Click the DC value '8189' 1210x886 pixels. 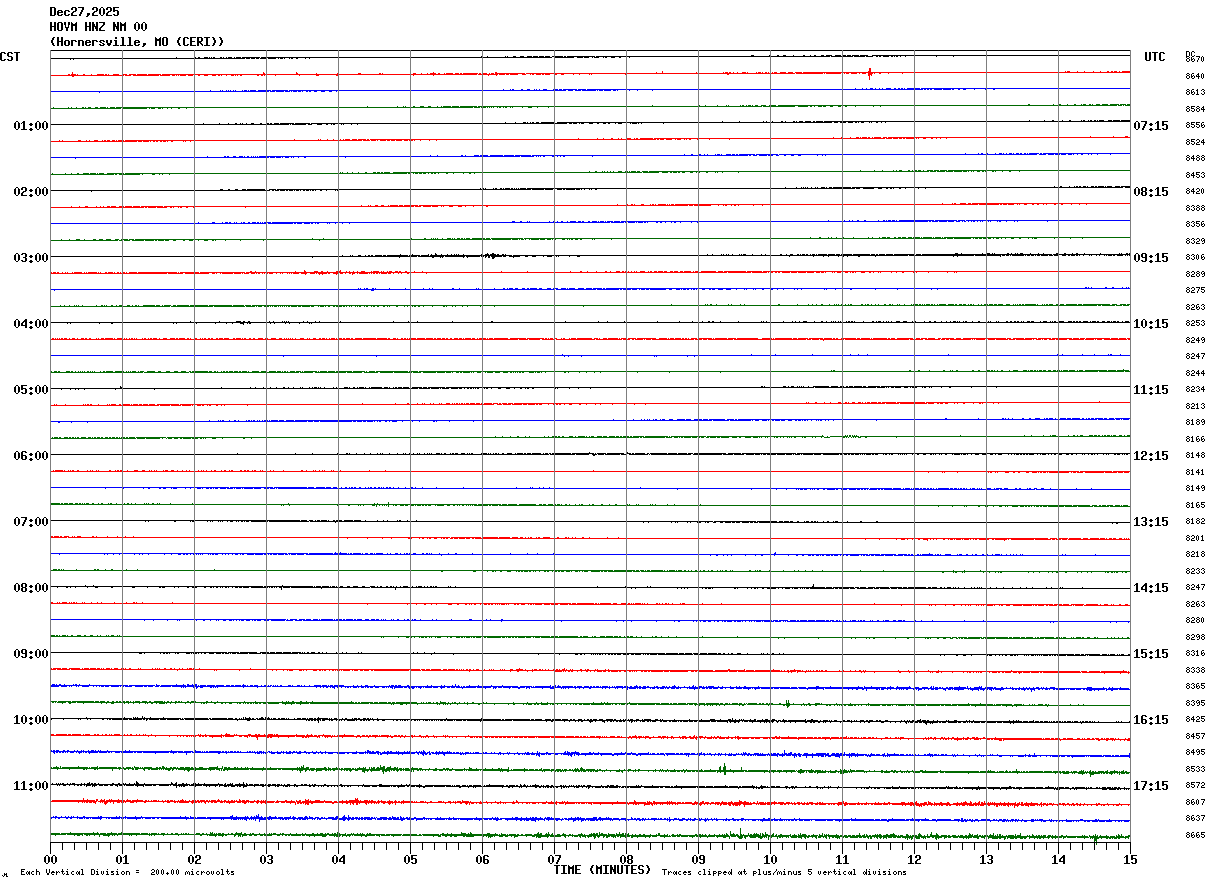click(x=1195, y=422)
